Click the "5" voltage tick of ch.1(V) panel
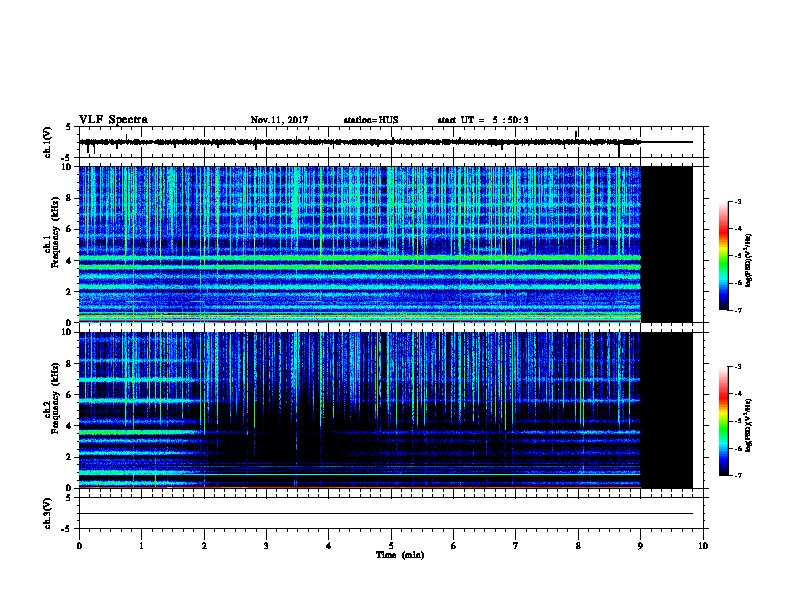This screenshot has width=792, height=612. pyautogui.click(x=69, y=127)
